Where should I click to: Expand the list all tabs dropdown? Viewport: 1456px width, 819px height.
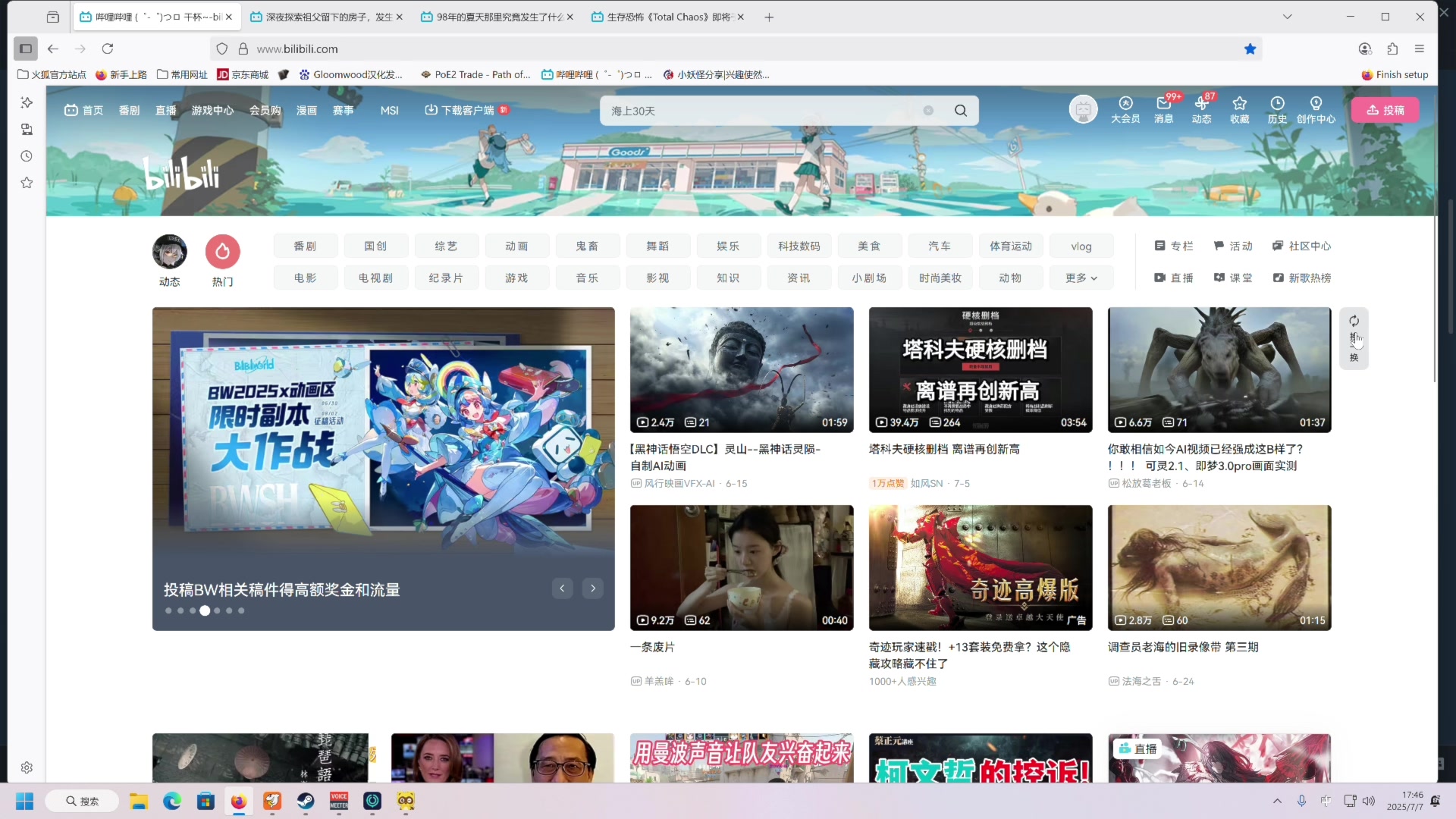[1287, 17]
